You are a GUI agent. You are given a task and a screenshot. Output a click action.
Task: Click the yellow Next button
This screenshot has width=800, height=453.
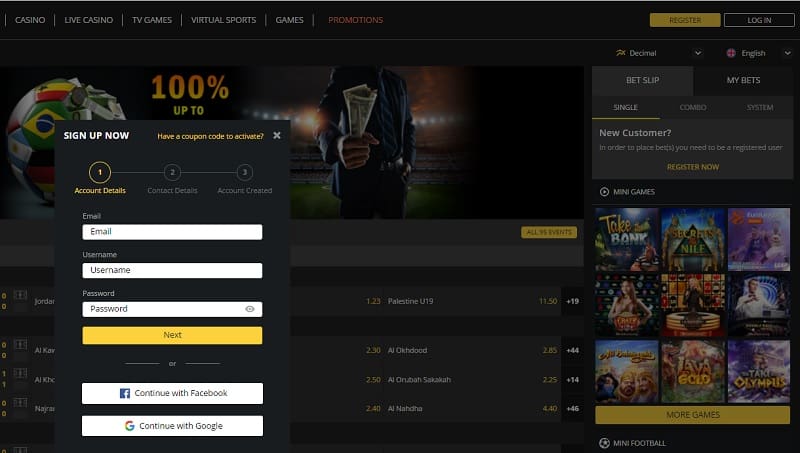[x=172, y=335]
